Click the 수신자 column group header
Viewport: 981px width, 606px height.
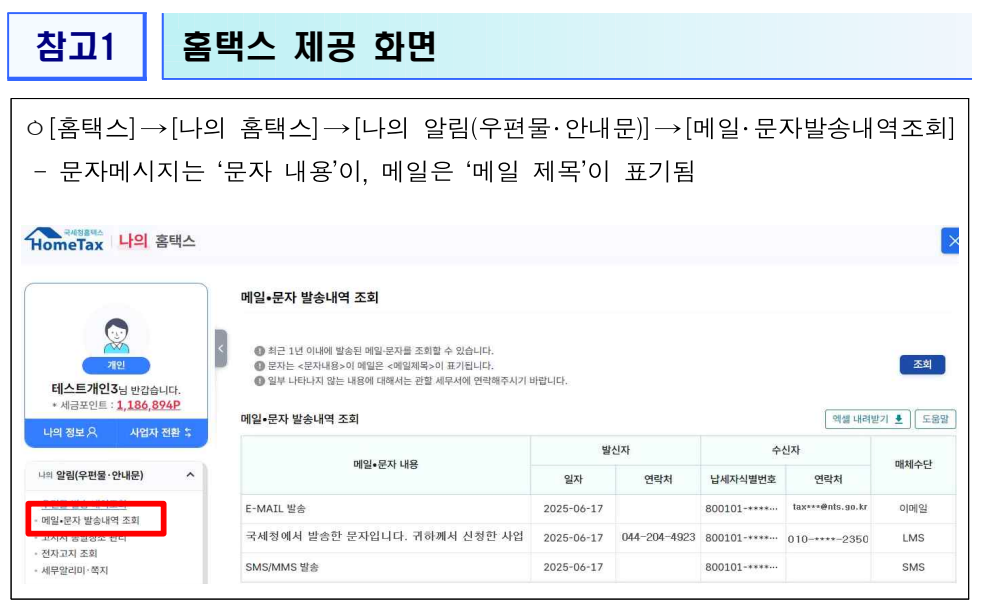point(786,450)
